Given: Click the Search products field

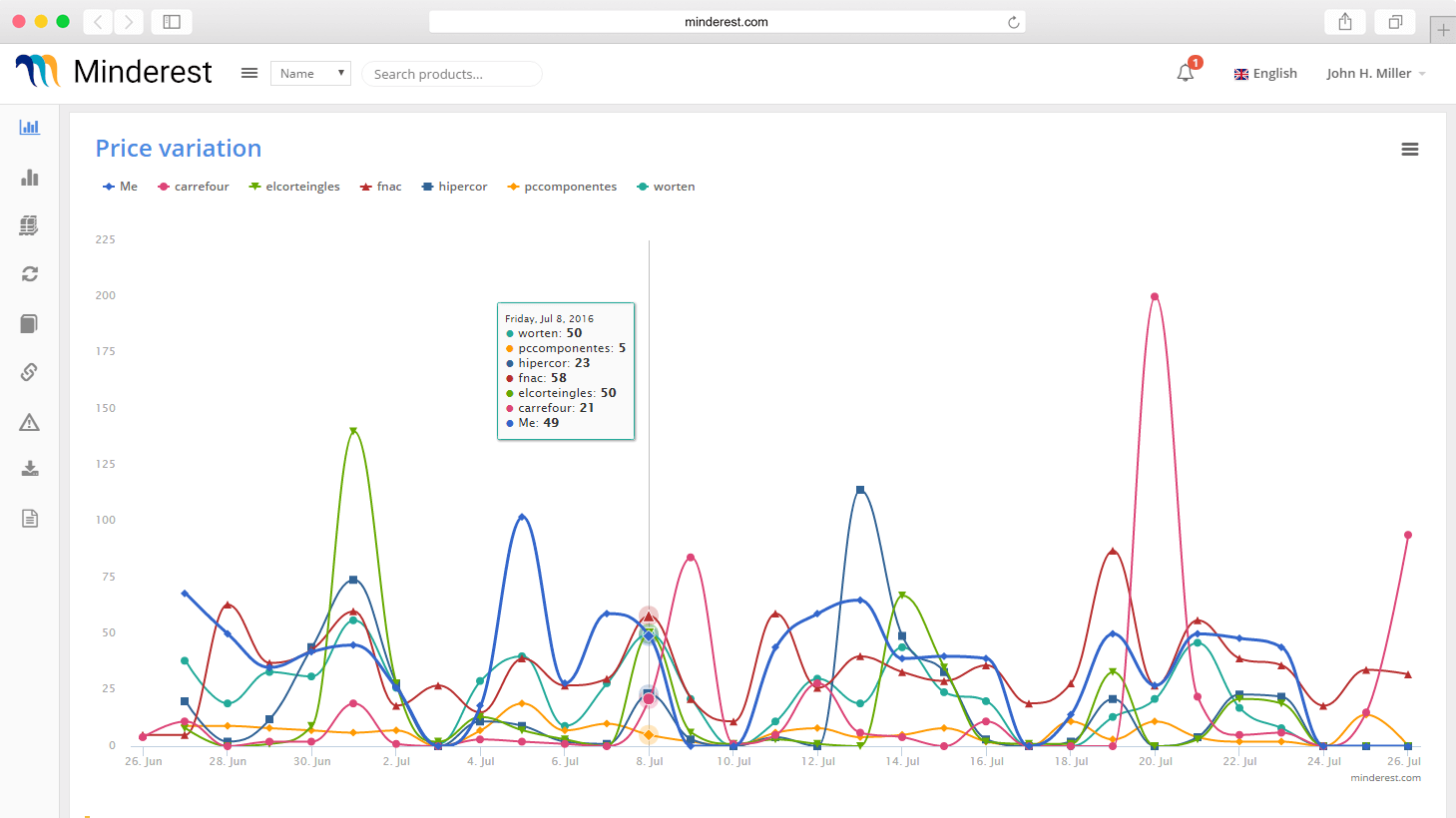Looking at the screenshot, I should pyautogui.click(x=452, y=74).
